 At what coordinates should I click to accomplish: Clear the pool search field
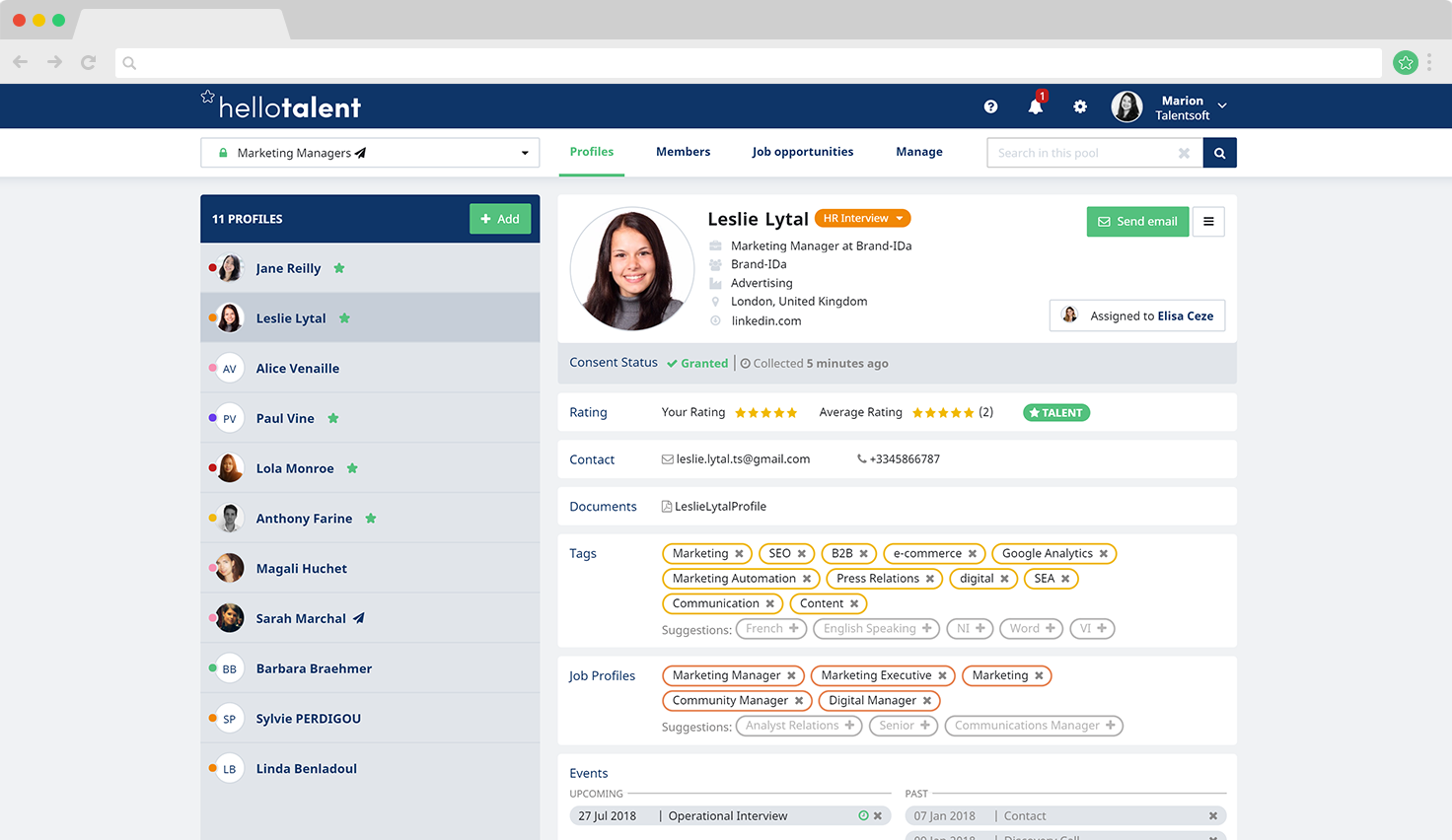click(1184, 153)
